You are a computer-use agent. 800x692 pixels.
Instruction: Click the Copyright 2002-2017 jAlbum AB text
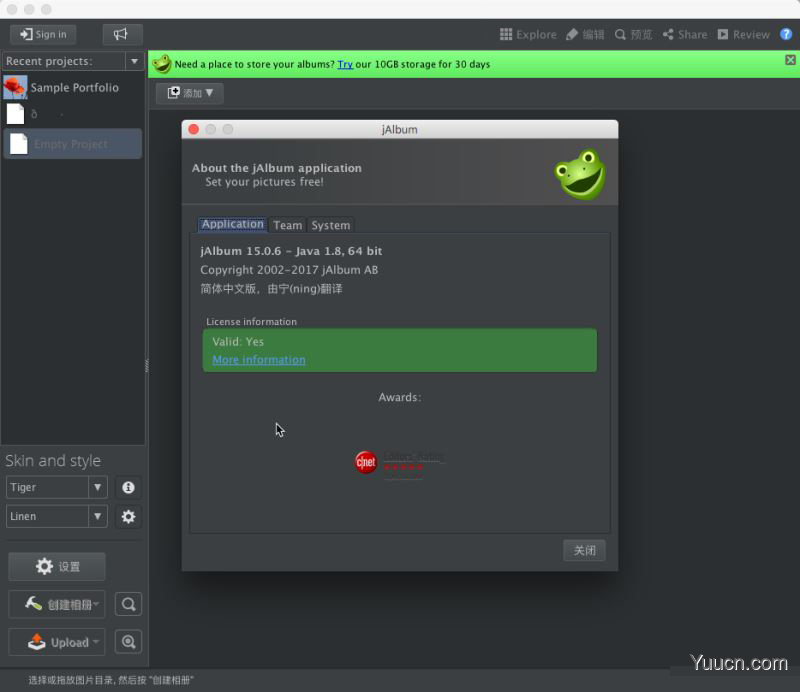[289, 270]
